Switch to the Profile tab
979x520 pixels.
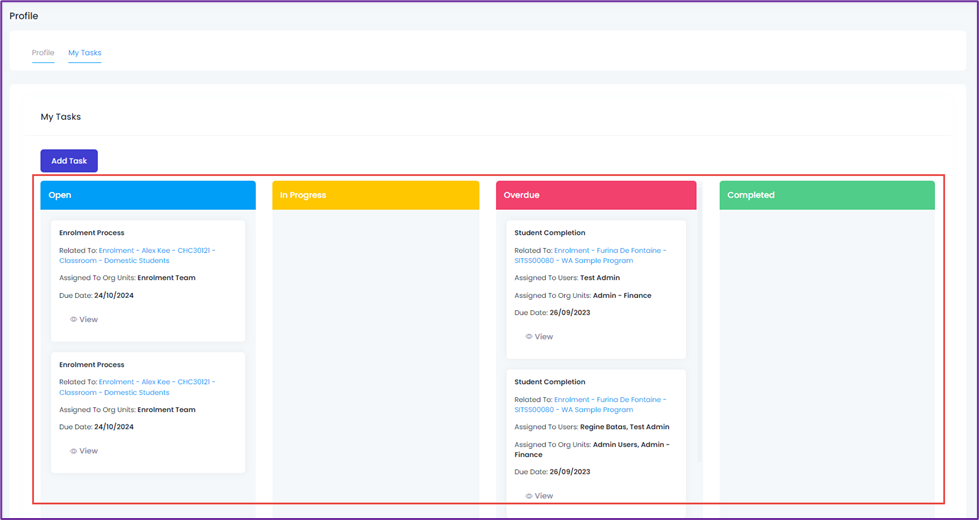(x=43, y=53)
